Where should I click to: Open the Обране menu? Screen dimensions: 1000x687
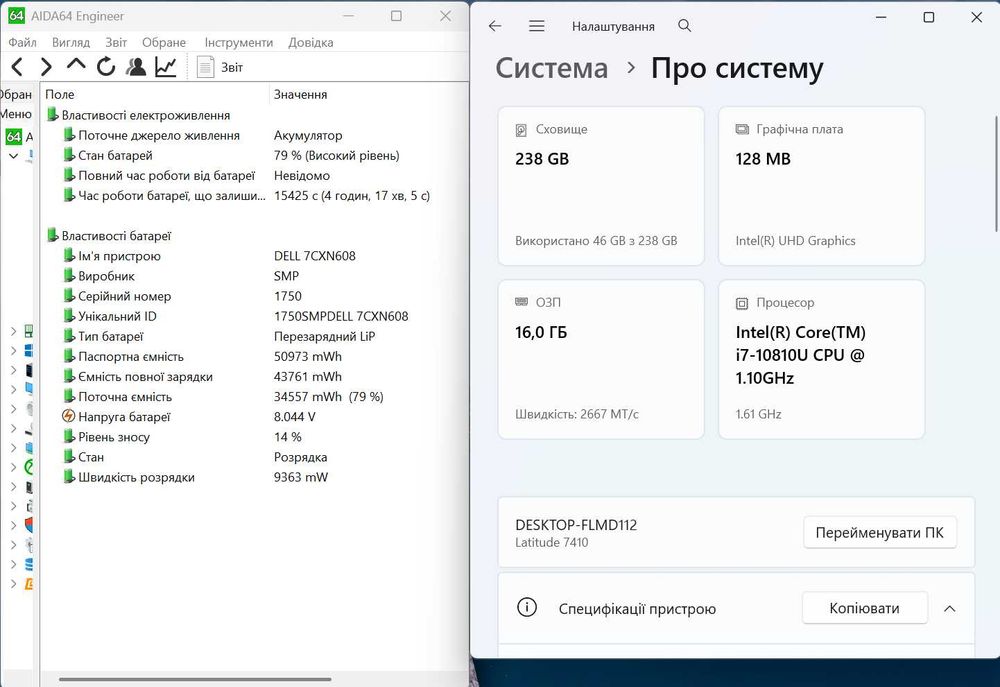(x=164, y=42)
